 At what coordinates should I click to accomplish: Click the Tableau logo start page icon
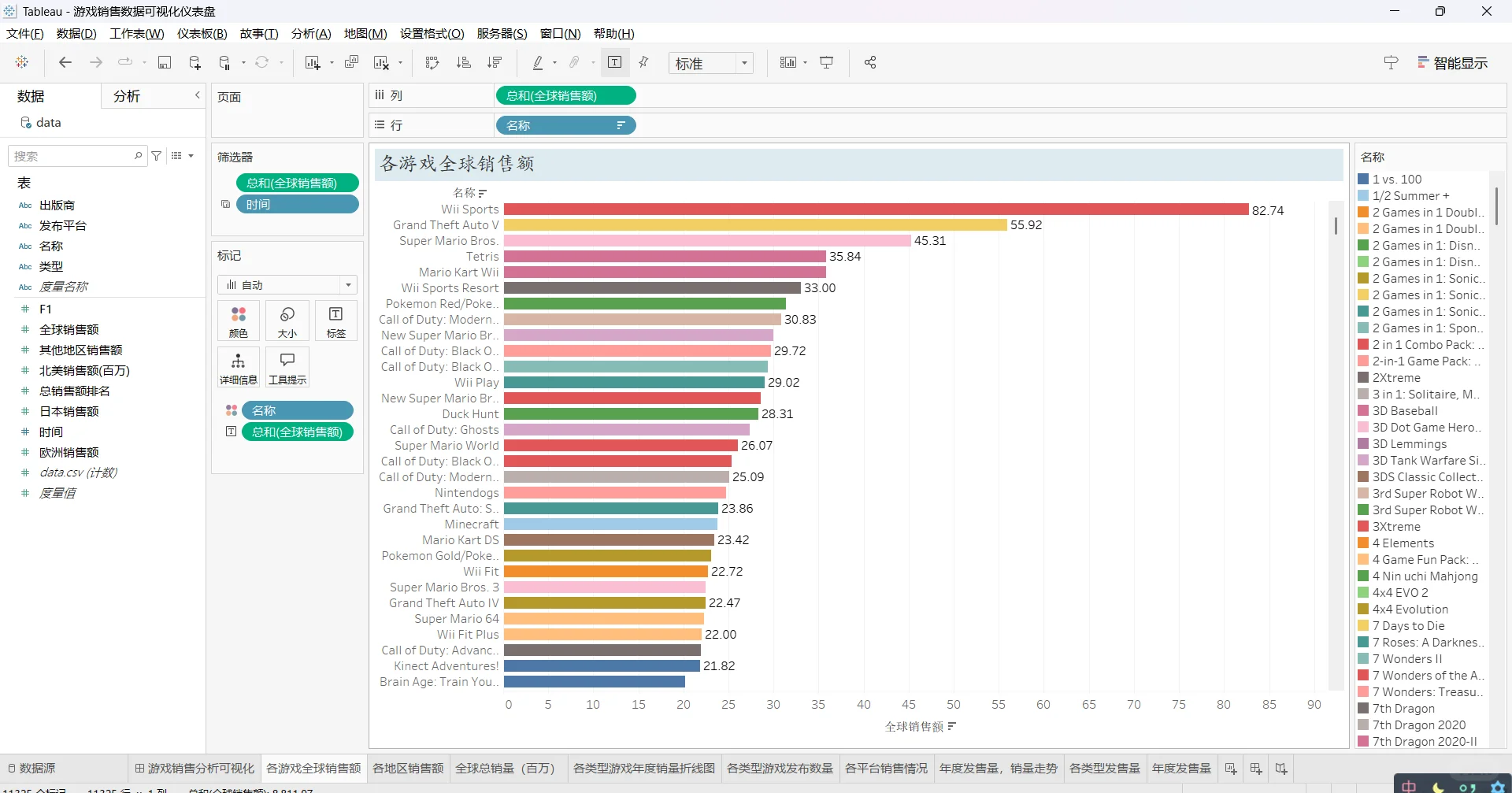22,62
